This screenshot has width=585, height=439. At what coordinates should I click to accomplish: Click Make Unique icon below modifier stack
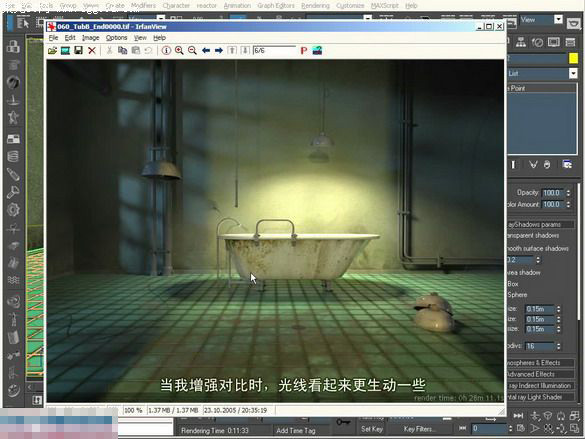tap(533, 164)
